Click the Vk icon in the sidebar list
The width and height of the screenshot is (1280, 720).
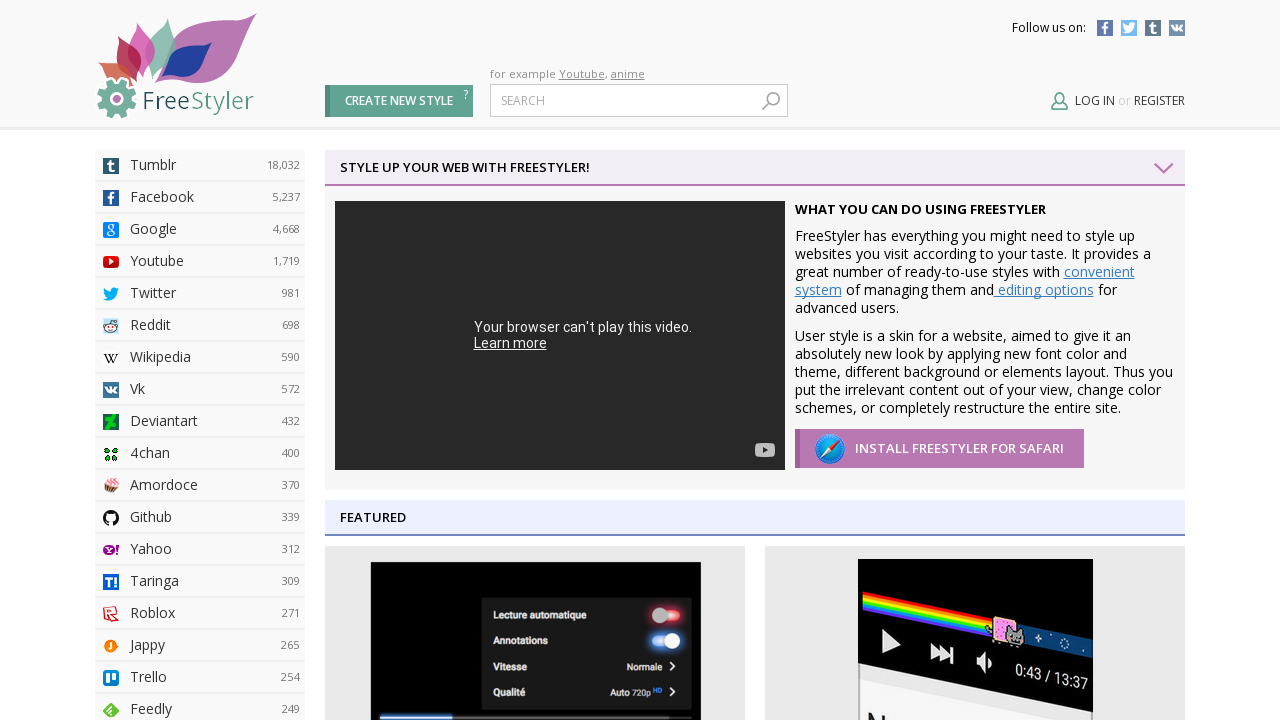pyautogui.click(x=111, y=390)
